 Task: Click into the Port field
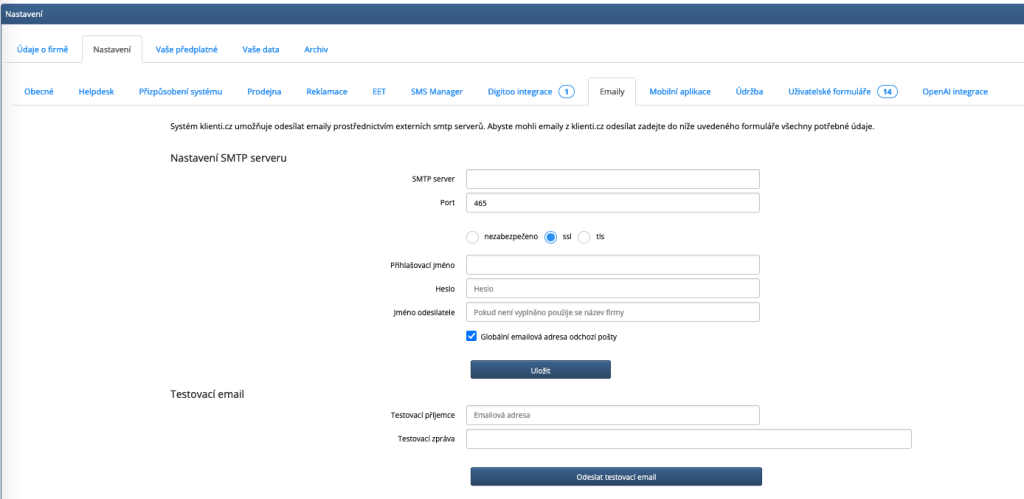(x=613, y=203)
